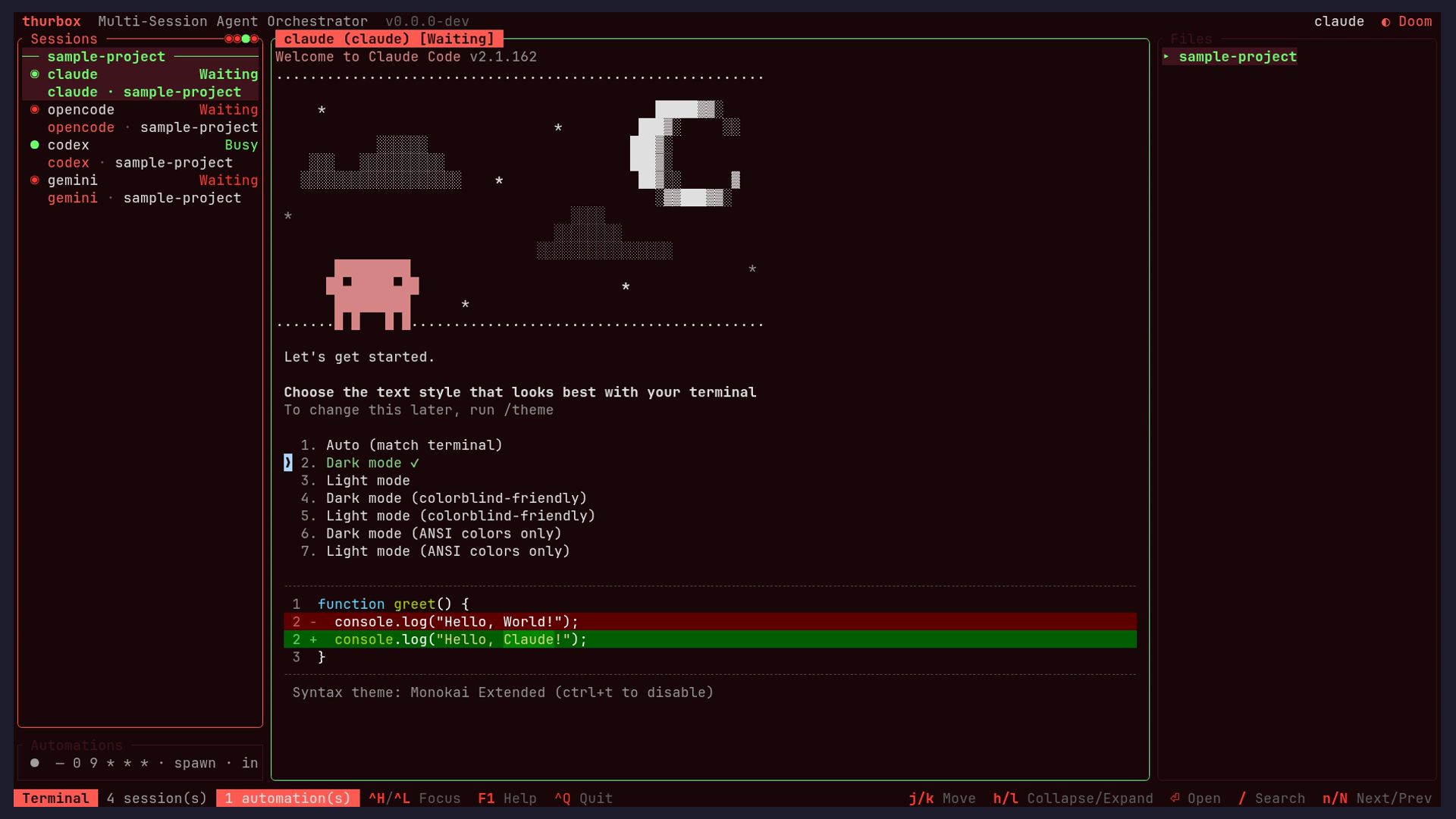Click the gemini session status dot
This screenshot has height=819, width=1456.
[34, 180]
